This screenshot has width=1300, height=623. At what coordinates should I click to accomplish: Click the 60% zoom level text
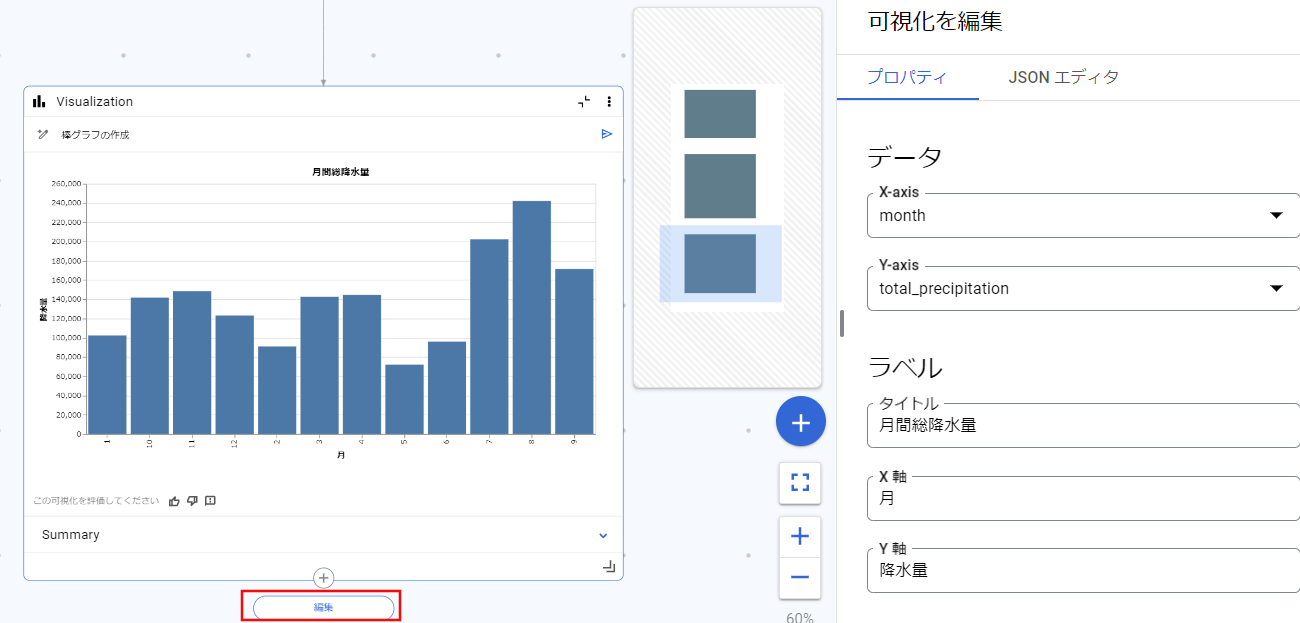800,618
